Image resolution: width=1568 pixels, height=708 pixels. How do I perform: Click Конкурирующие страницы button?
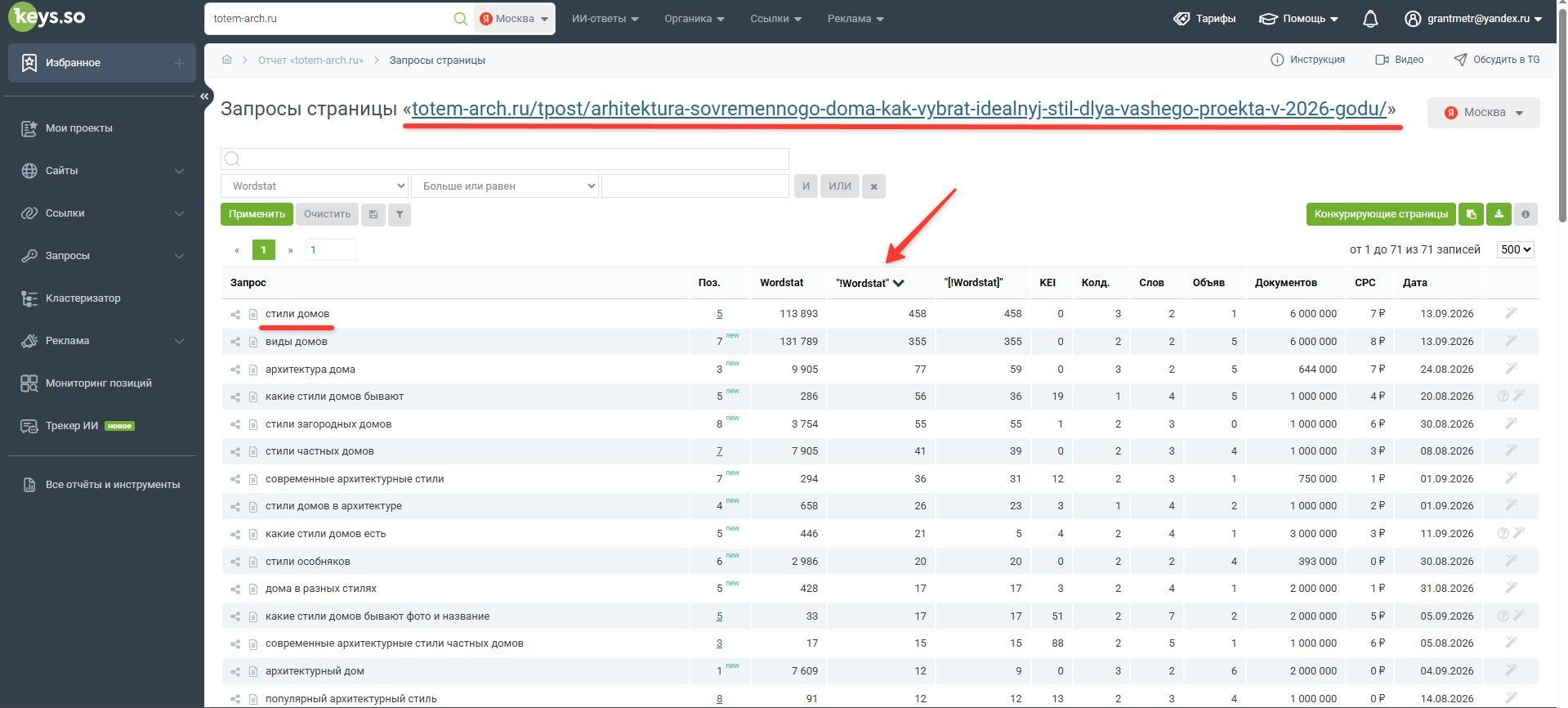pyautogui.click(x=1381, y=214)
